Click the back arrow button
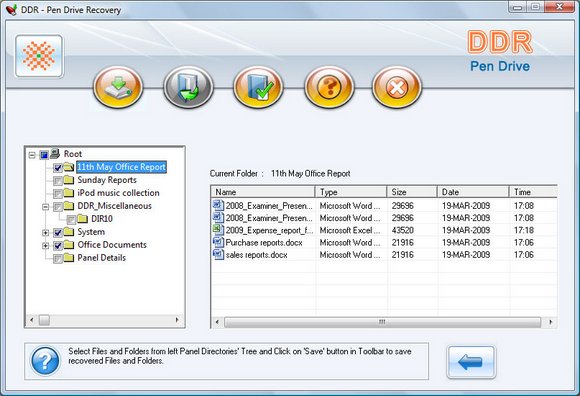 pyautogui.click(x=471, y=362)
